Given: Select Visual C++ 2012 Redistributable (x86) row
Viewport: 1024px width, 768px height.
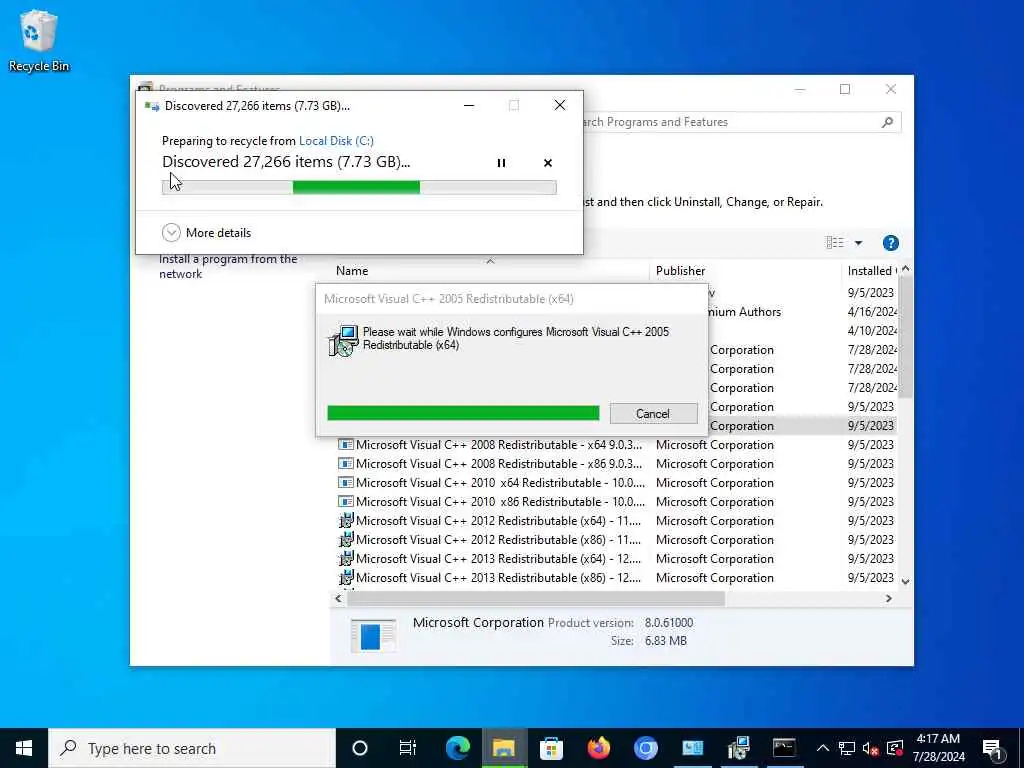Looking at the screenshot, I should (615, 539).
